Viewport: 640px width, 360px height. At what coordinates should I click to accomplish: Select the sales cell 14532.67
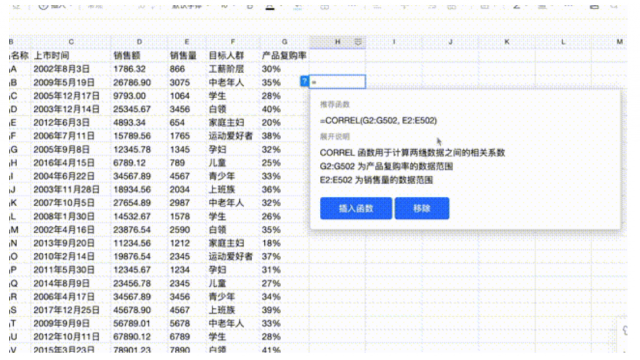[x=139, y=216]
